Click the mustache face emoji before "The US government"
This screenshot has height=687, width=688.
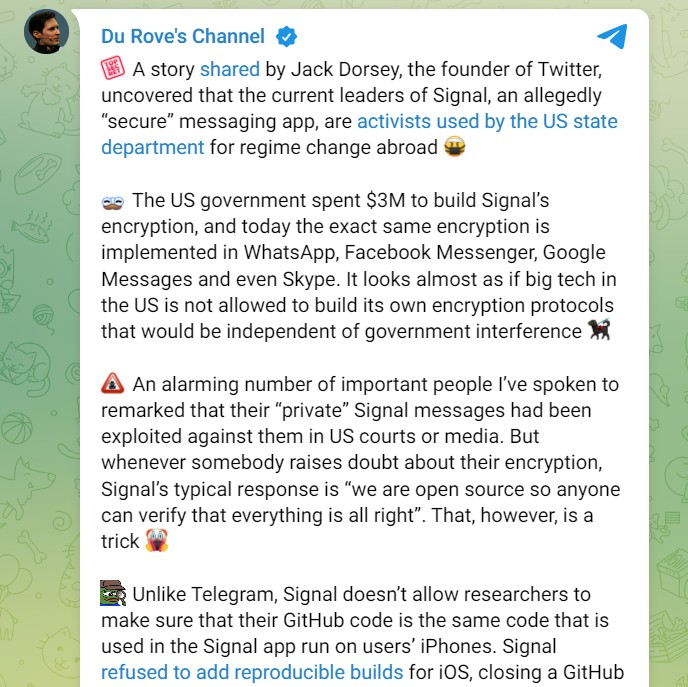coord(113,201)
